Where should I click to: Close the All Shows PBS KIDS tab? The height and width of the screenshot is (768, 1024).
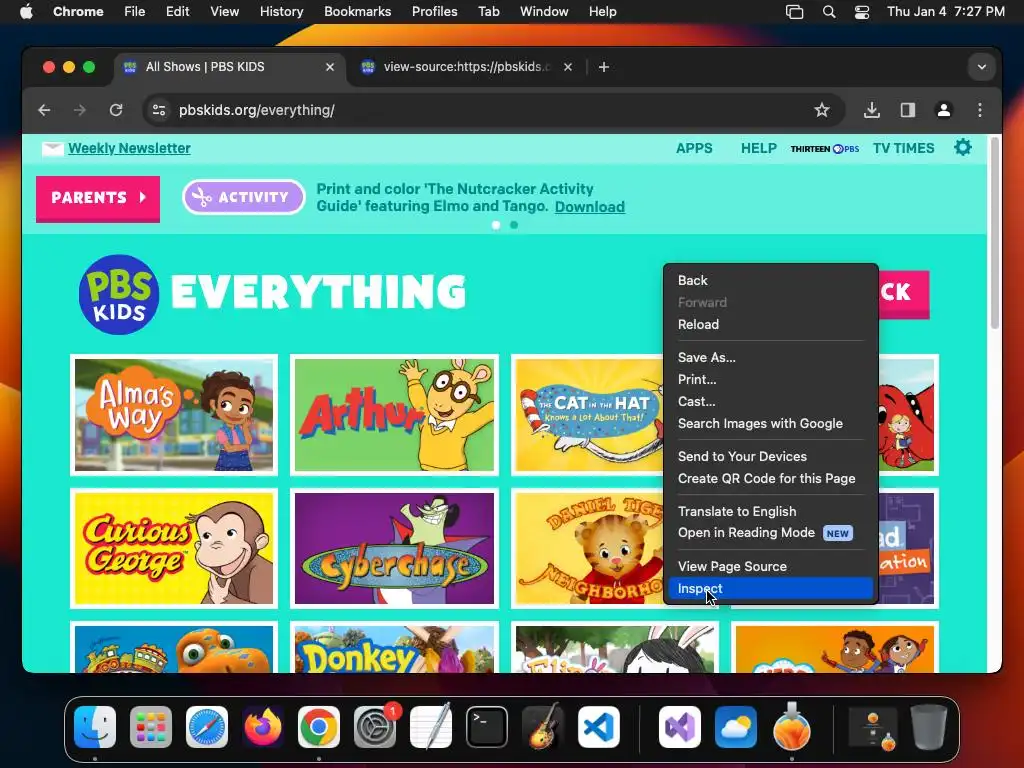[x=330, y=67]
